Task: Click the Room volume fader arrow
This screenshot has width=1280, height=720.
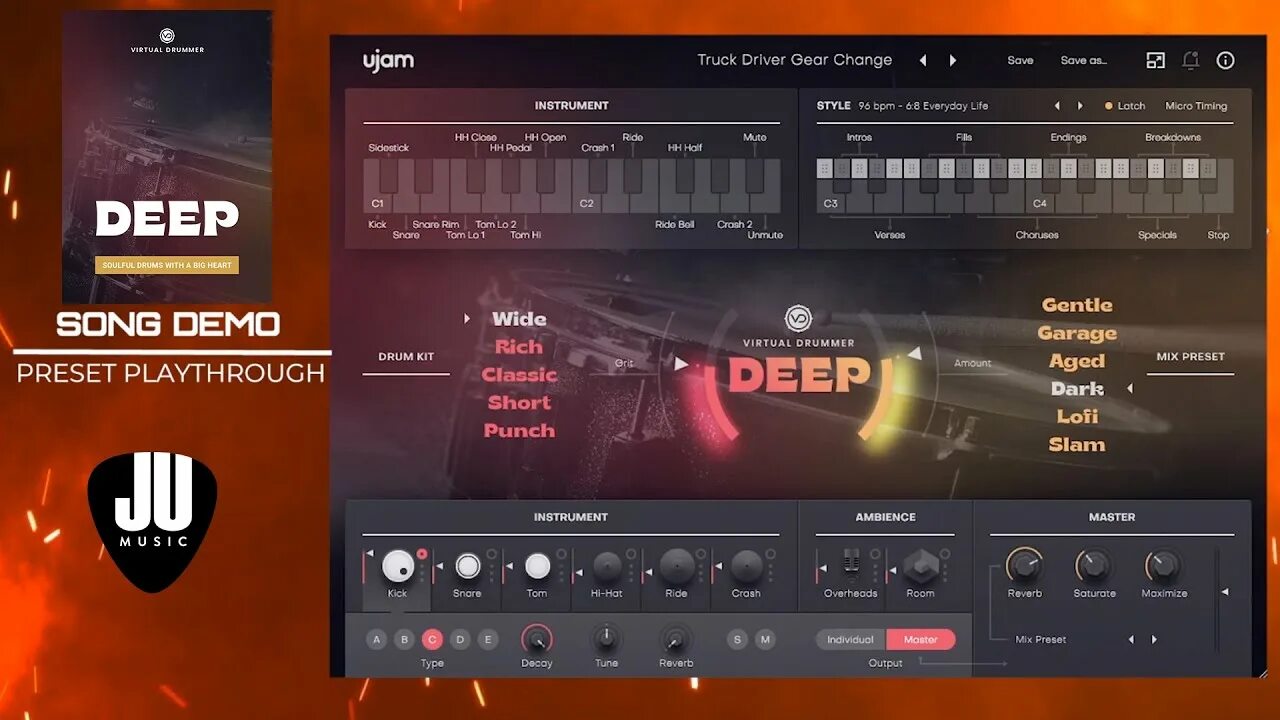Action: click(x=893, y=572)
